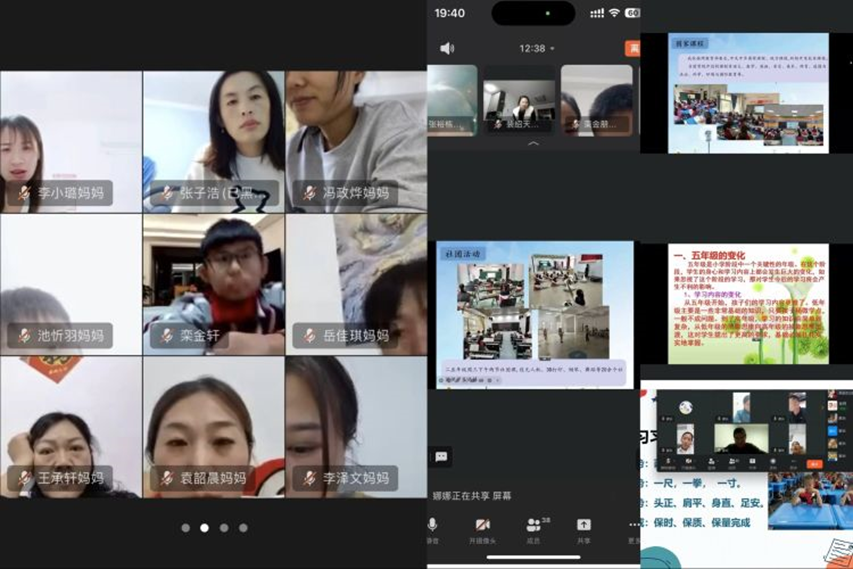Open the members list icon
The width and height of the screenshot is (853, 569).
point(534,525)
